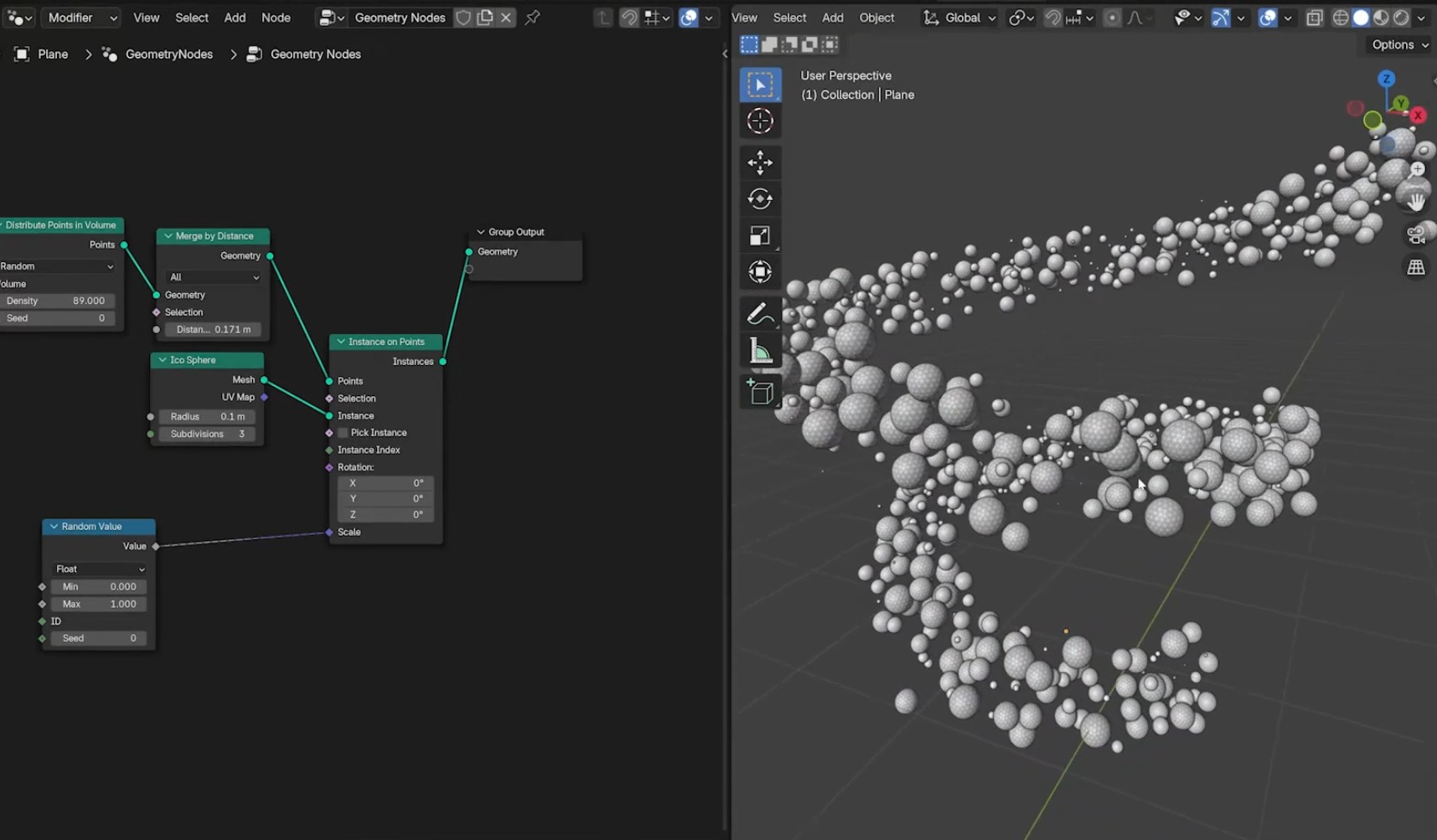Toggle the viewport snapping magnet
Screen dimensions: 1437x840
(x=1053, y=18)
